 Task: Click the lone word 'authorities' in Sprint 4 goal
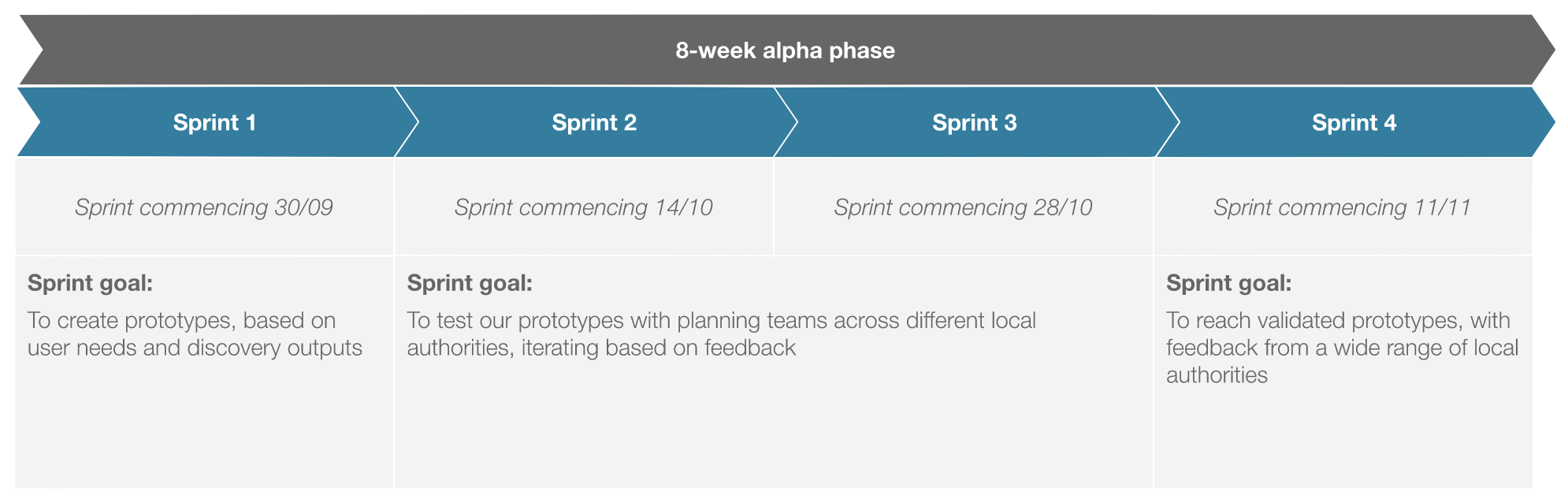click(1217, 375)
